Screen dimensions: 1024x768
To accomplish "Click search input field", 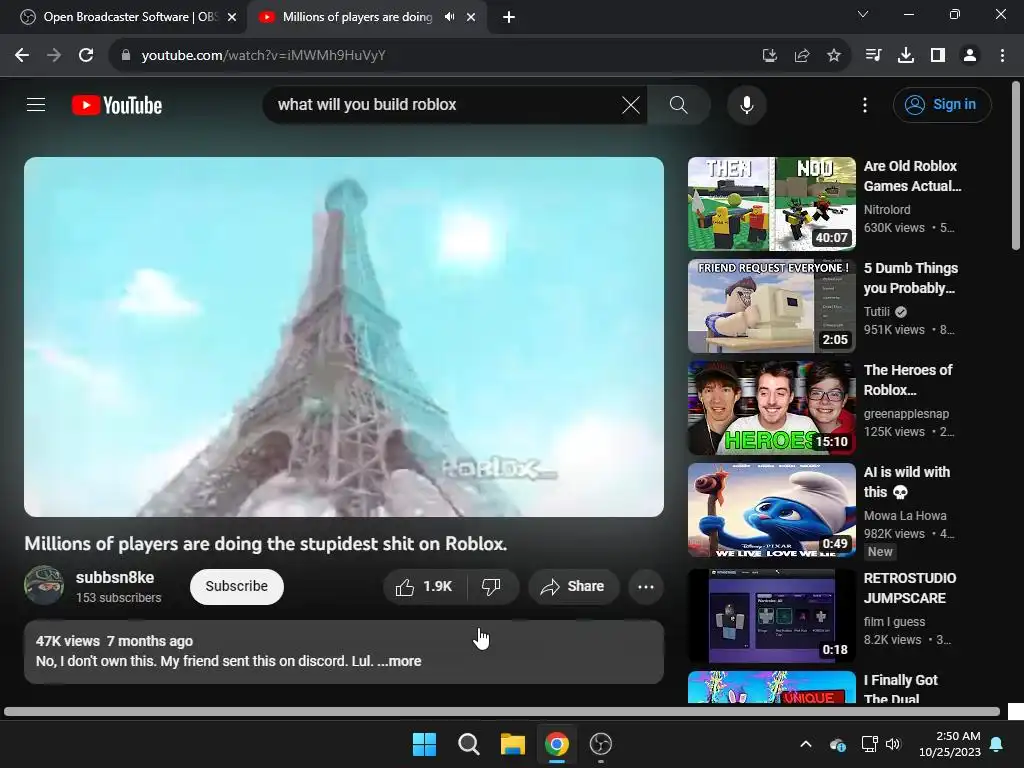I will point(444,104).
